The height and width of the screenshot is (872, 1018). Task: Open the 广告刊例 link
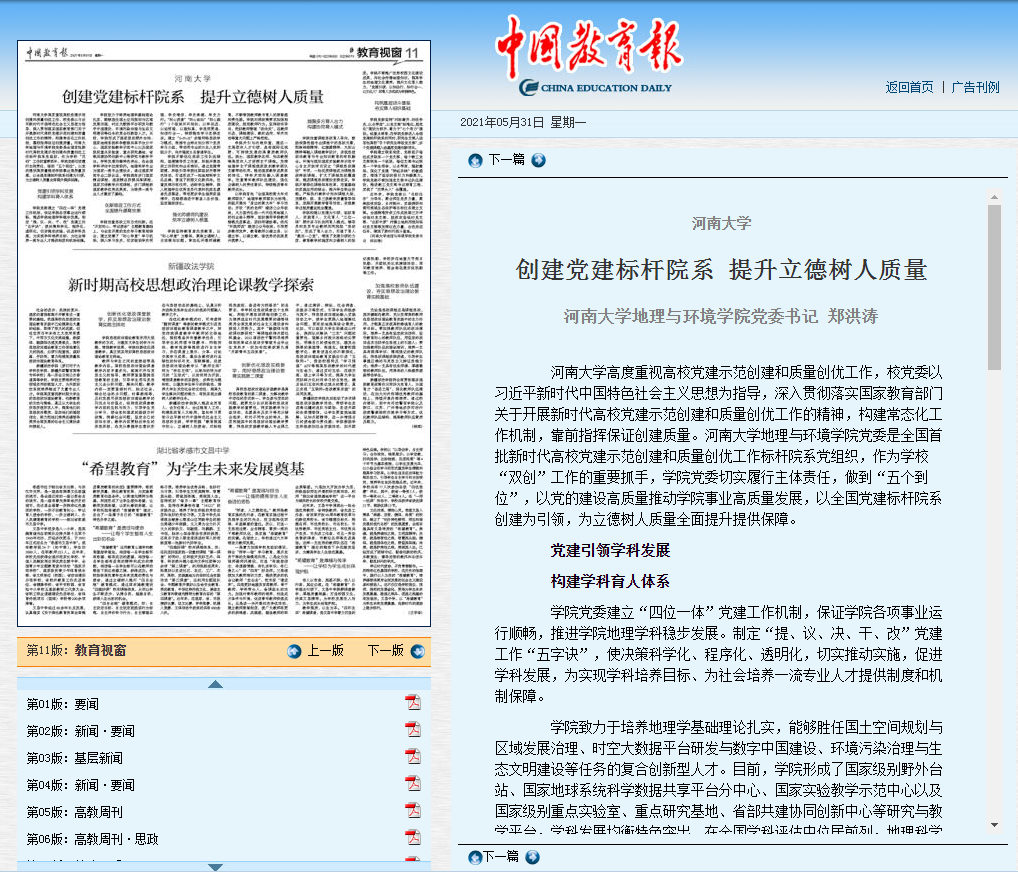[x=975, y=88]
